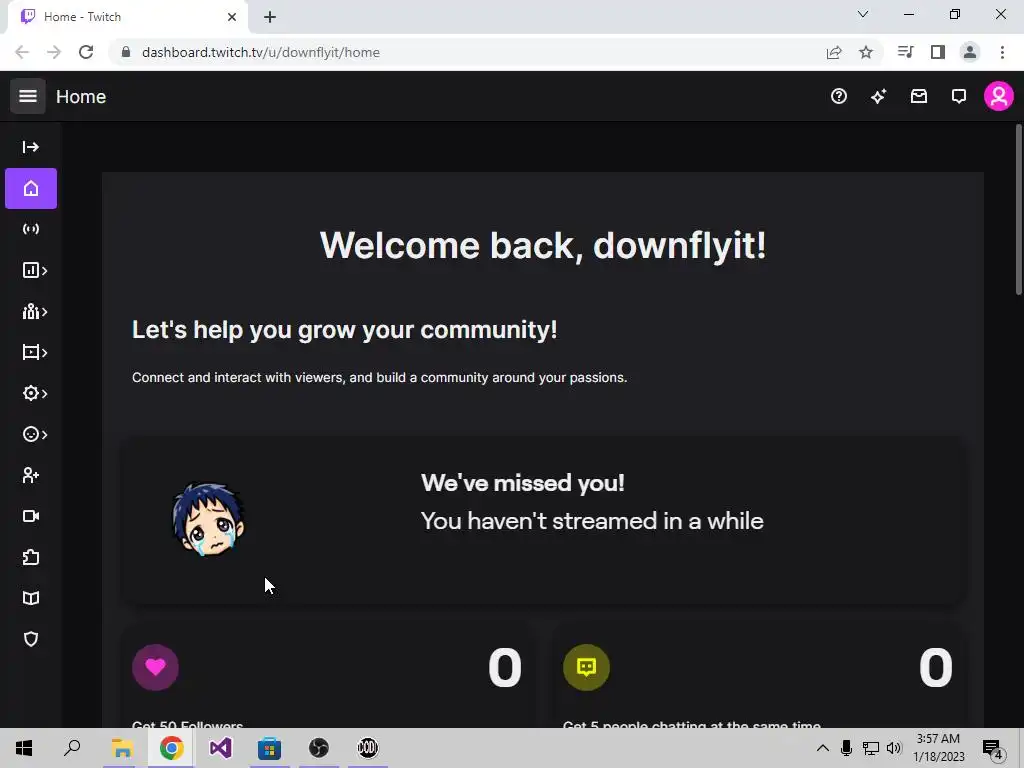Open Streaming Tools camera icon
This screenshot has width=1024, height=768.
pyautogui.click(x=31, y=517)
